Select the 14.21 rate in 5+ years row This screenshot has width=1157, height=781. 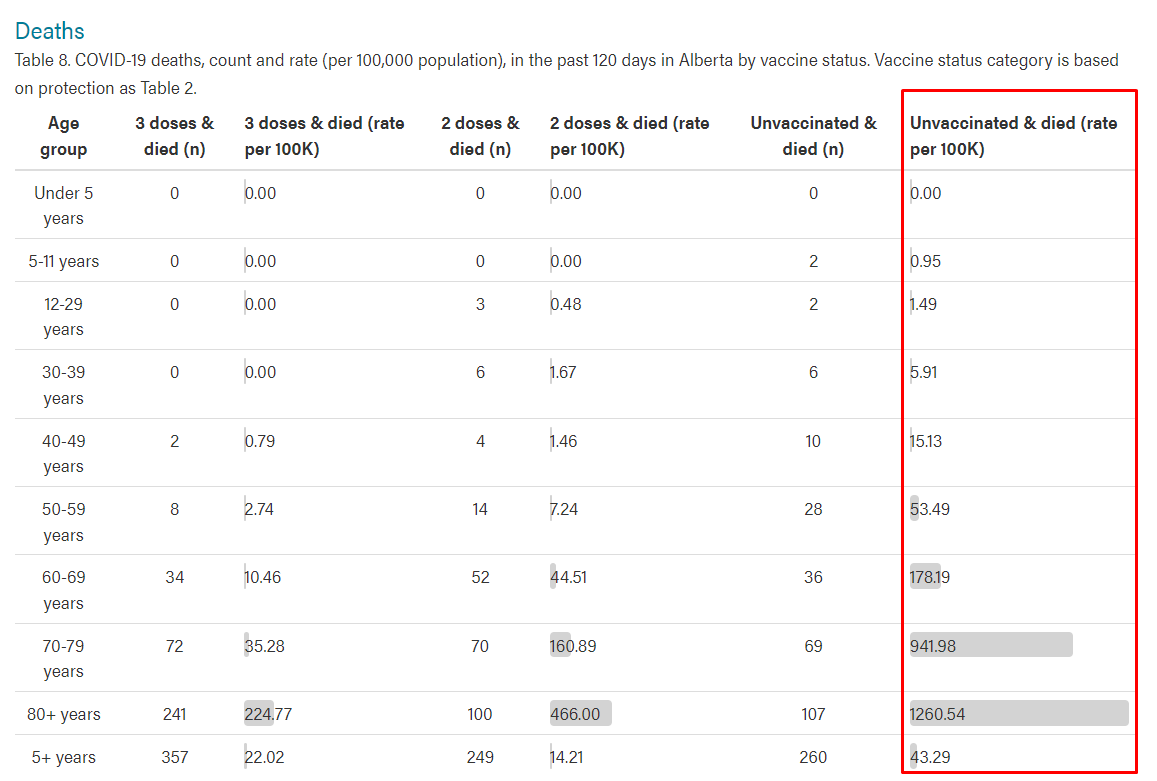click(x=566, y=757)
